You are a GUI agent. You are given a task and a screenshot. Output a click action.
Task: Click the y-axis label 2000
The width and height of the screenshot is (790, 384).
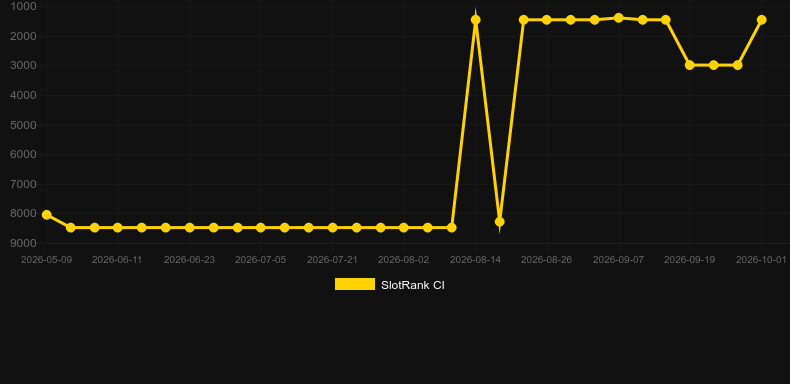click(x=23, y=36)
